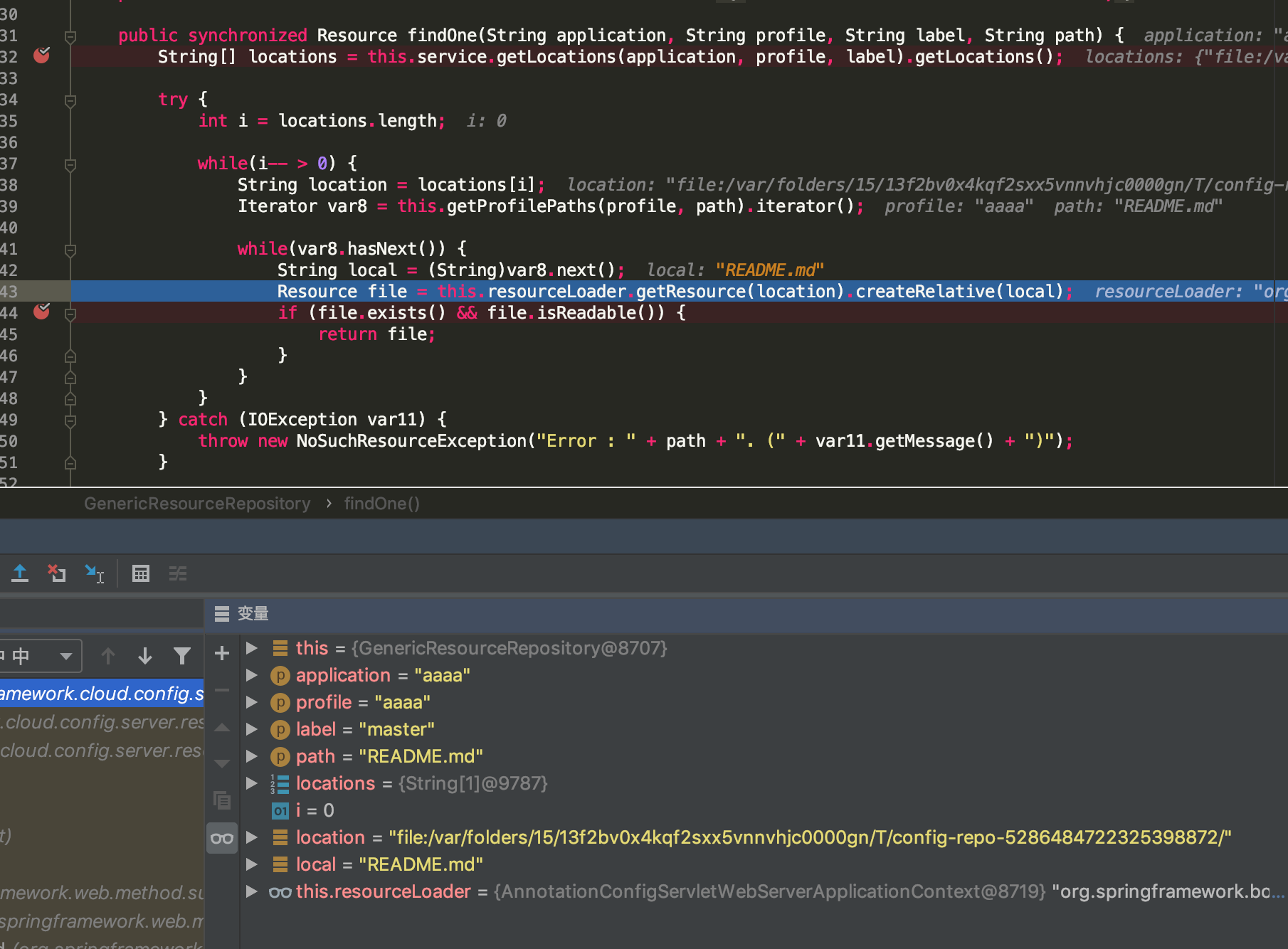Click the line number 50 in gutter
1288x949 pixels.
[x=9, y=440]
